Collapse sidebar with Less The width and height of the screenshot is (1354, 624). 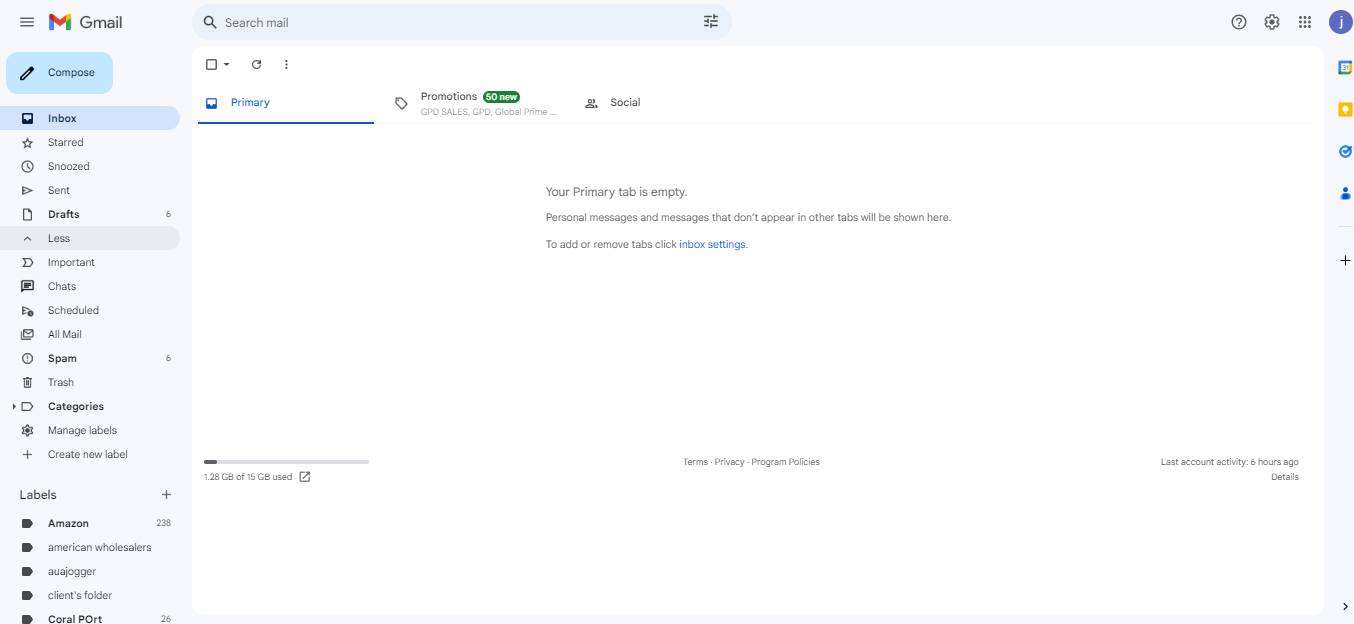tap(90, 238)
